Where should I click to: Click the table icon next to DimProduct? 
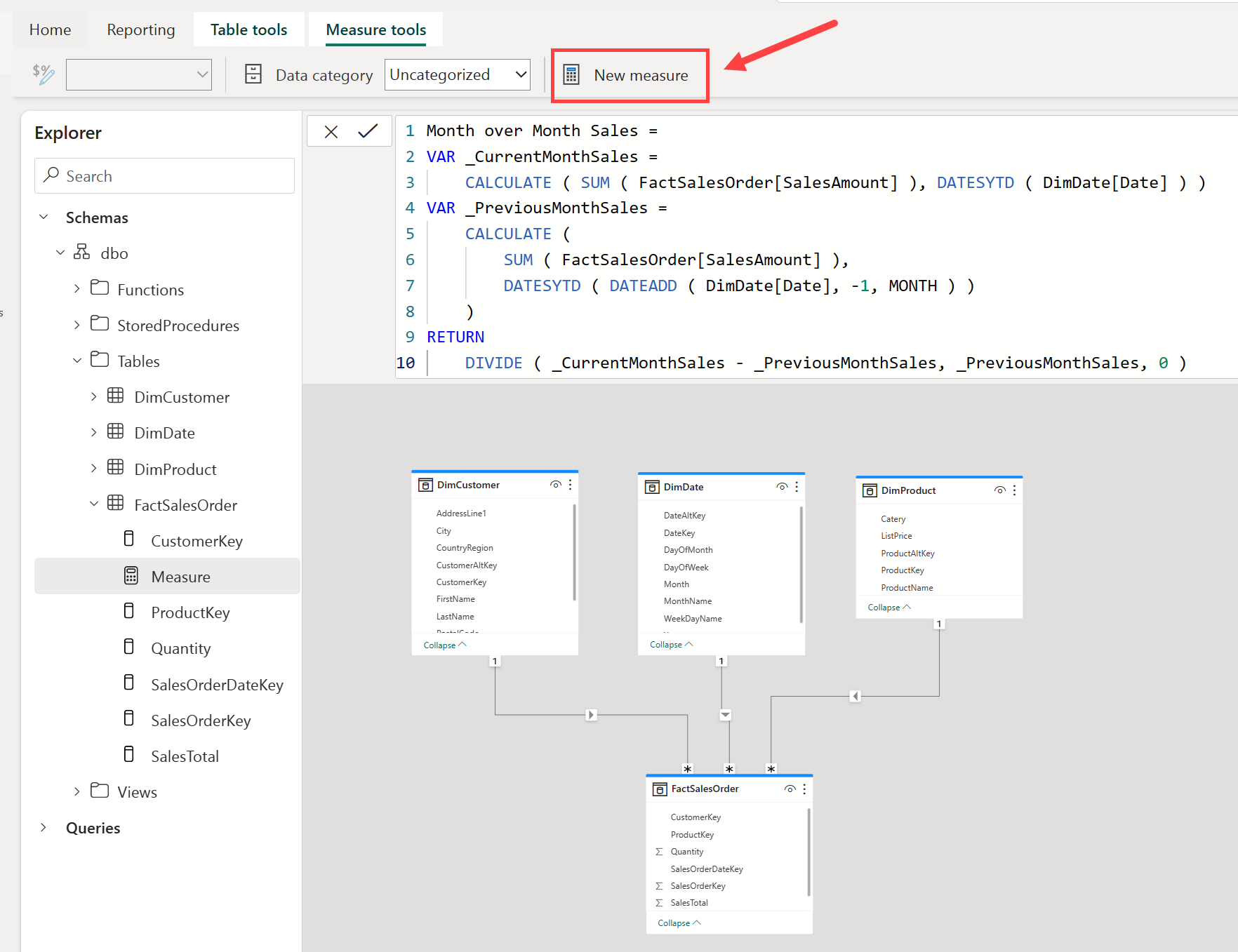[x=115, y=468]
